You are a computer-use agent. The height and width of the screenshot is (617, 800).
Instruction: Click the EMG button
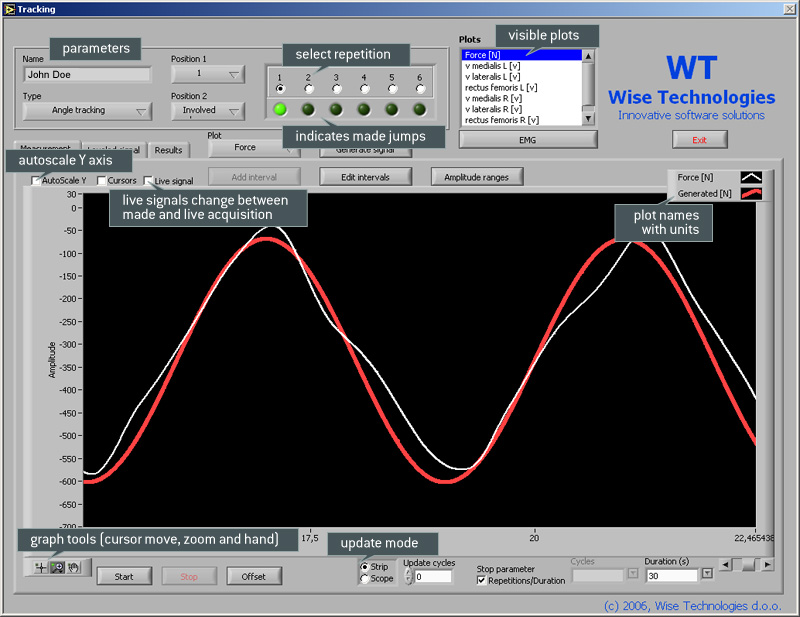[528, 140]
